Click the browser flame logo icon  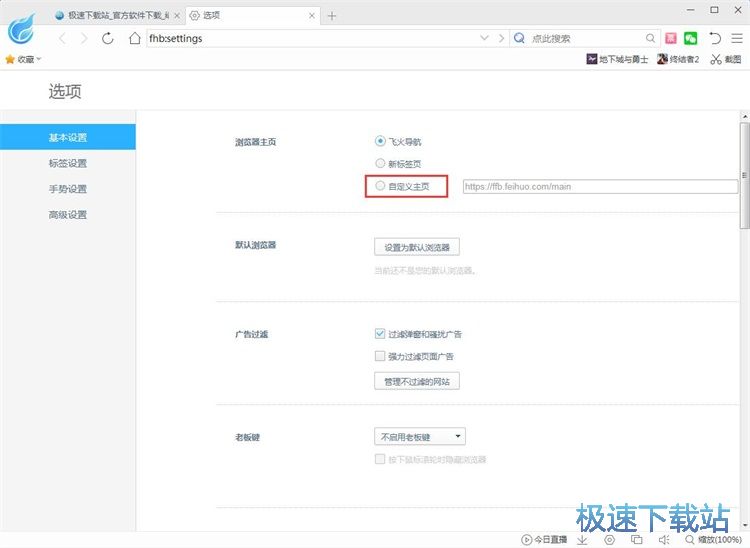[x=22, y=30]
